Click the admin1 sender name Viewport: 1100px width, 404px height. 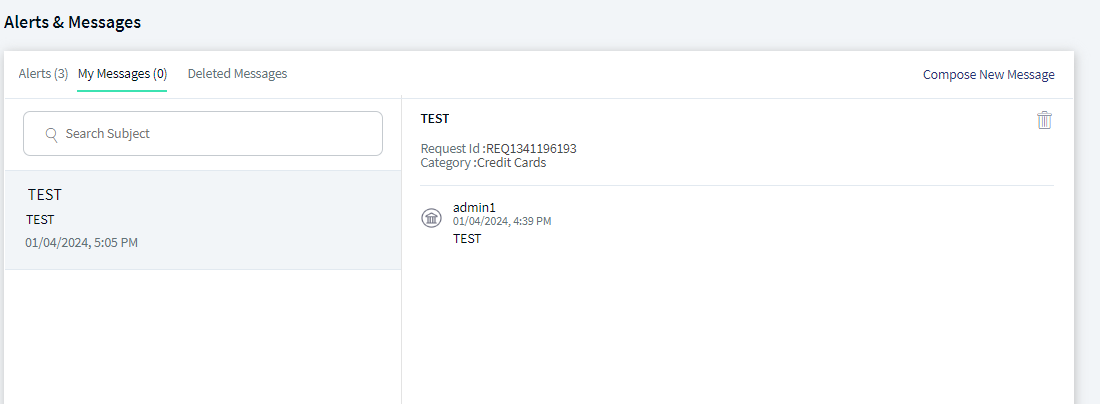(474, 208)
